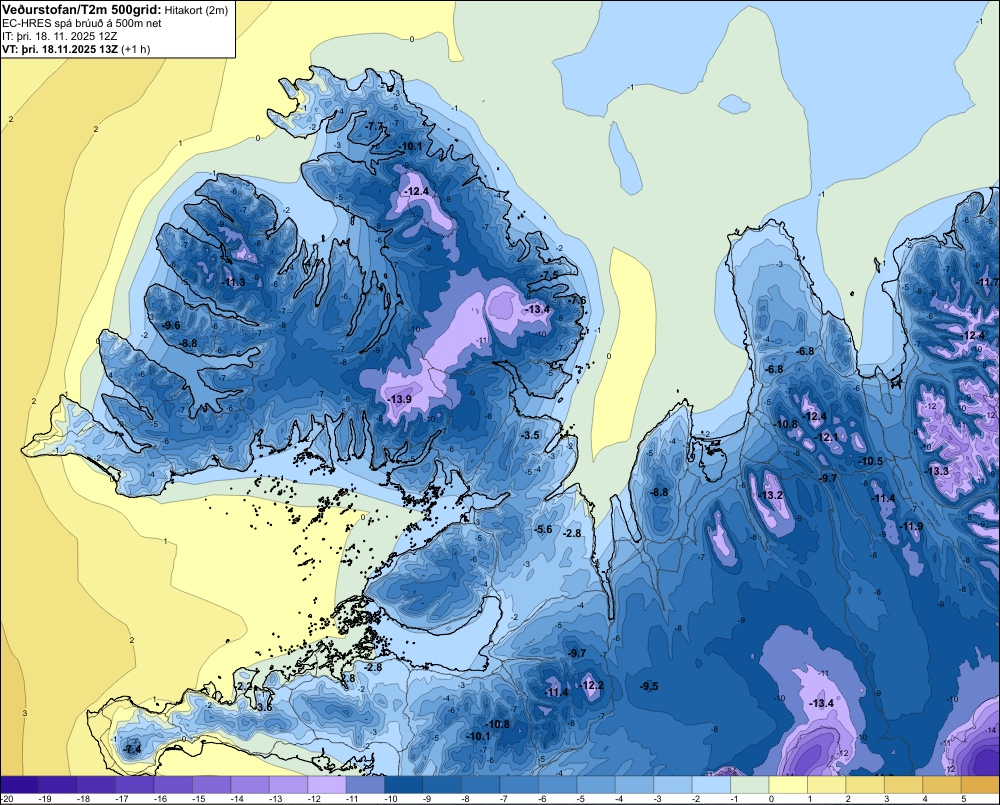This screenshot has height=805, width=1000.
Task: Click the -7.7 temperature value on map
Action: (x=374, y=126)
